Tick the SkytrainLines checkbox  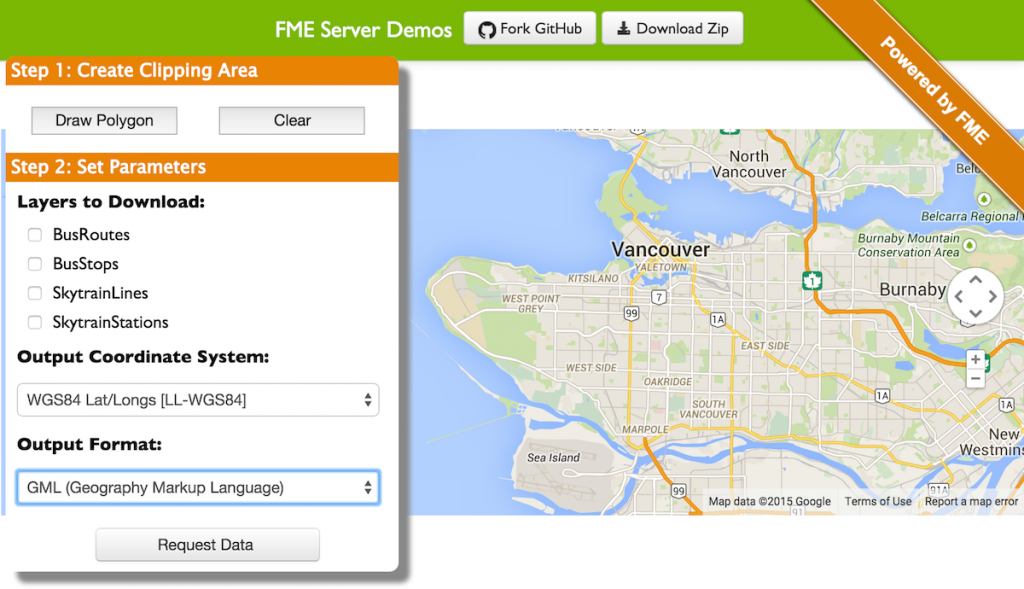pyautogui.click(x=35, y=293)
